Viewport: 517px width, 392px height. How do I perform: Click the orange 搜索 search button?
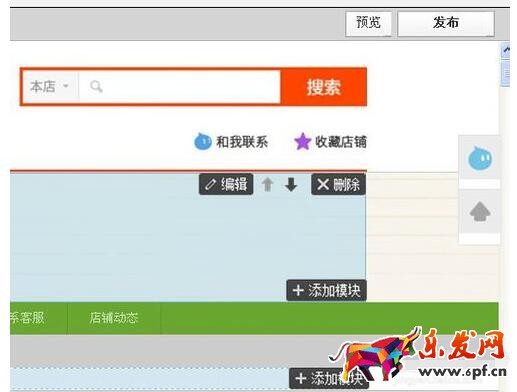click(324, 87)
